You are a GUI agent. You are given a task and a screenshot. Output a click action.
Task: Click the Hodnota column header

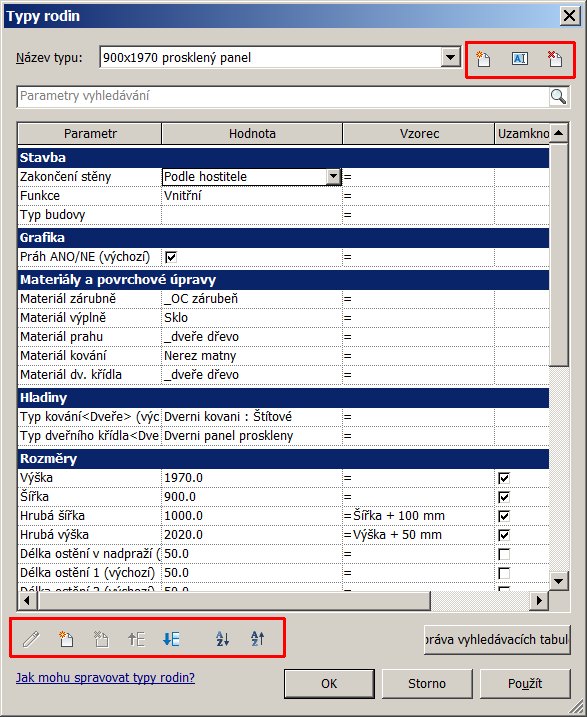(252, 134)
